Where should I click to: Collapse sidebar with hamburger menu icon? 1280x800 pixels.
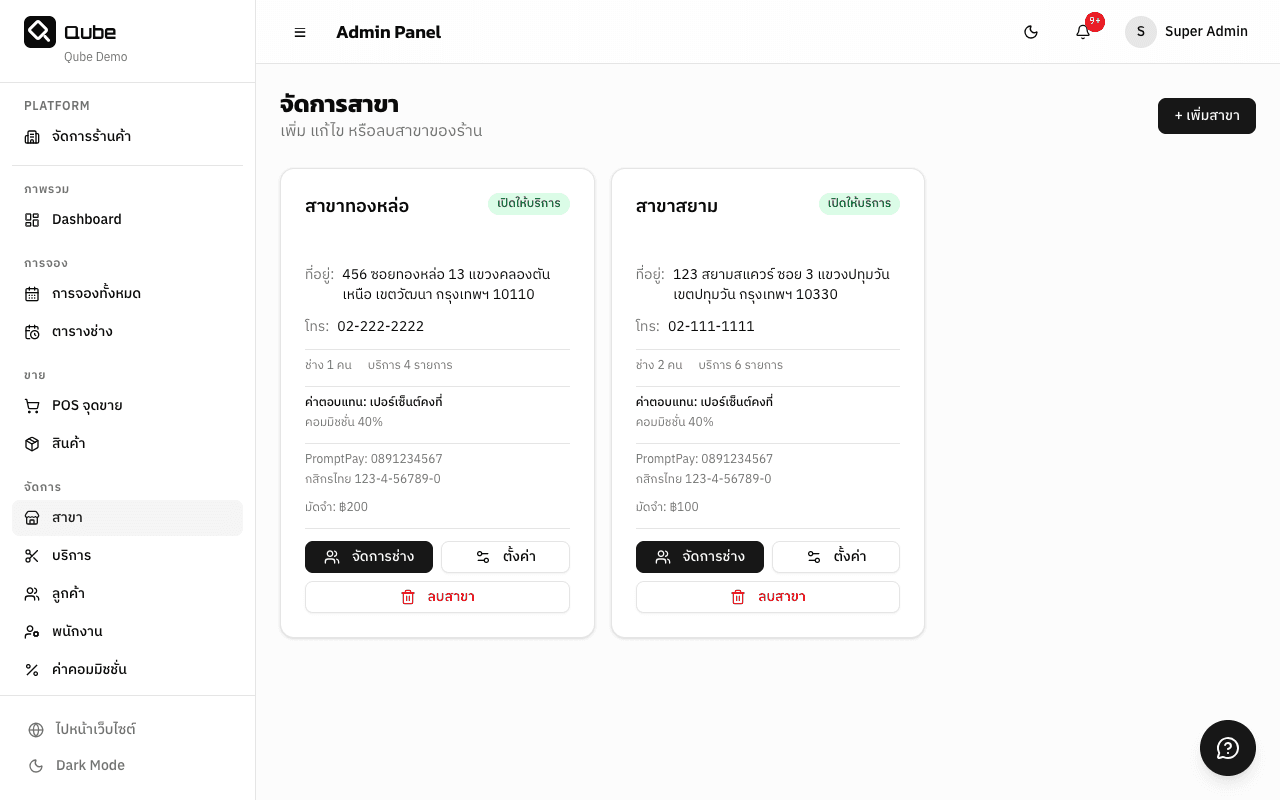coord(300,32)
